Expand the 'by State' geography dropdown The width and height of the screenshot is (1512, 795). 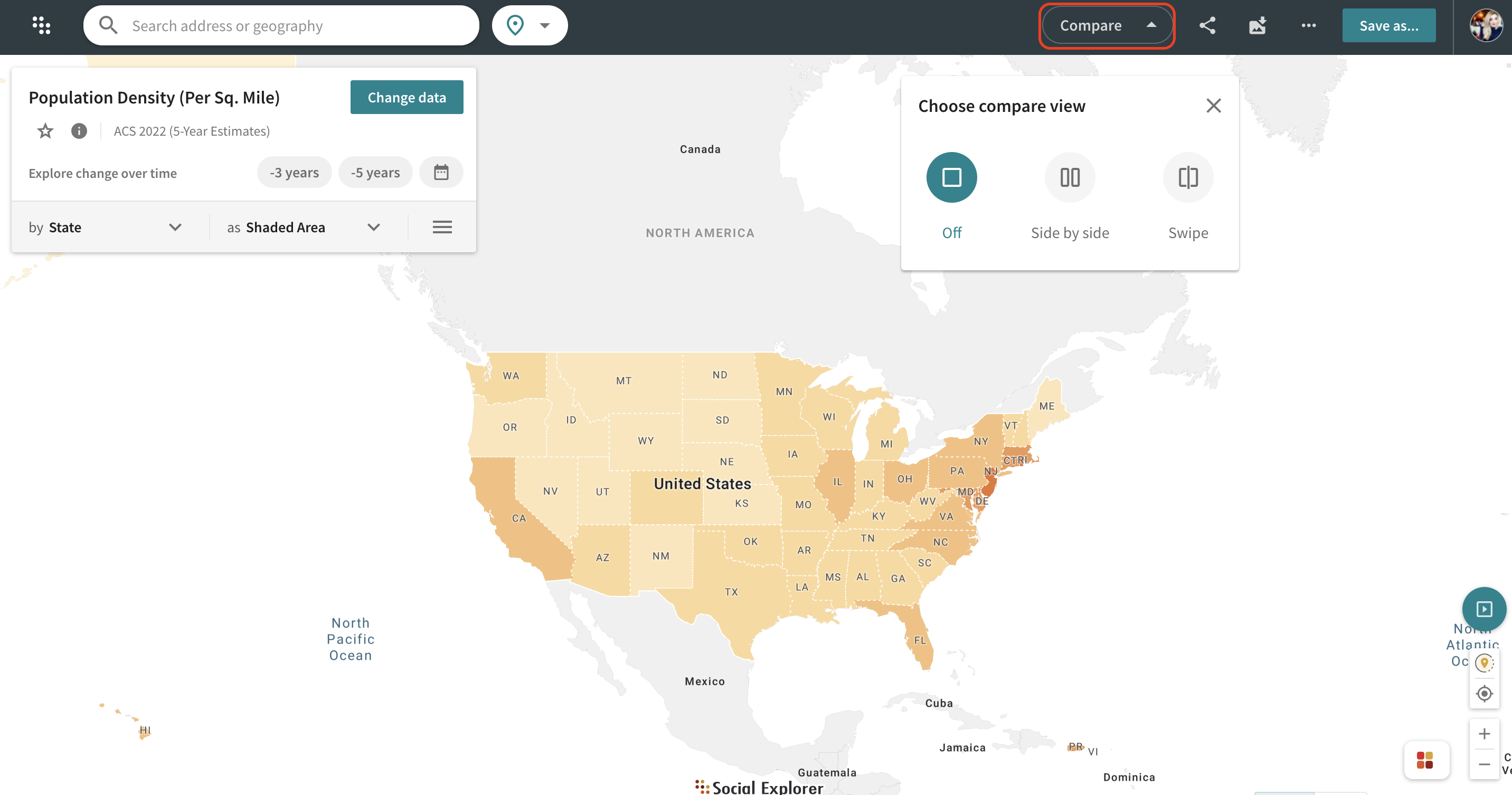click(175, 227)
